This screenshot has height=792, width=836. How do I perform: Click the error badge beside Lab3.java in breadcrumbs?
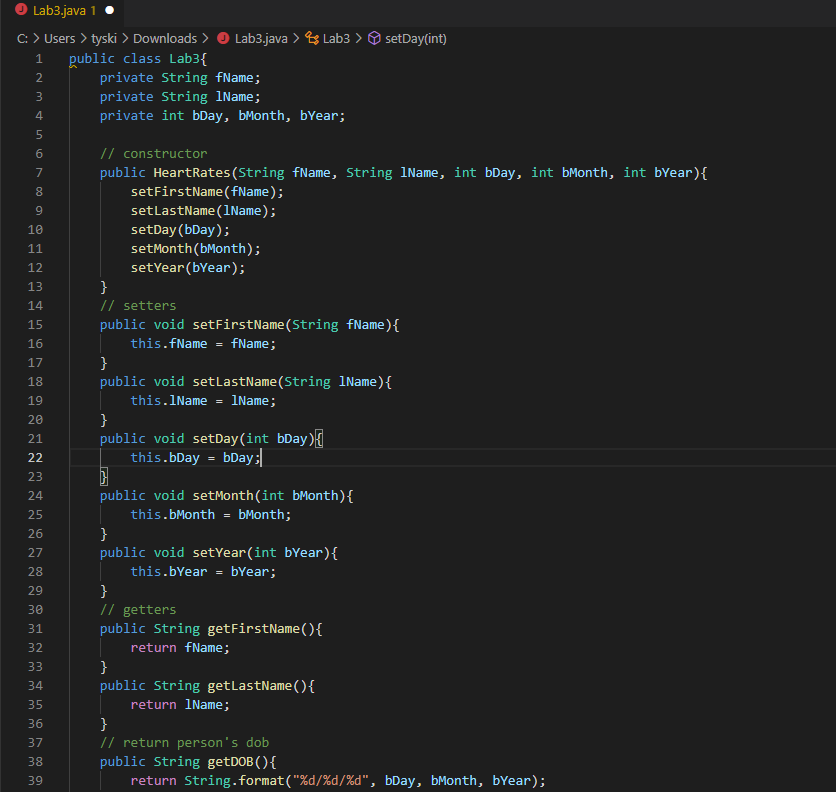pos(222,38)
